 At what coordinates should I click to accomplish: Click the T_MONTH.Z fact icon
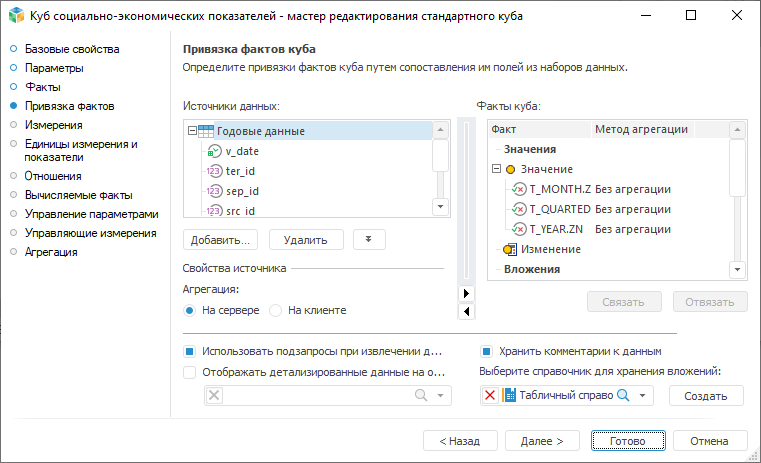click(x=519, y=189)
